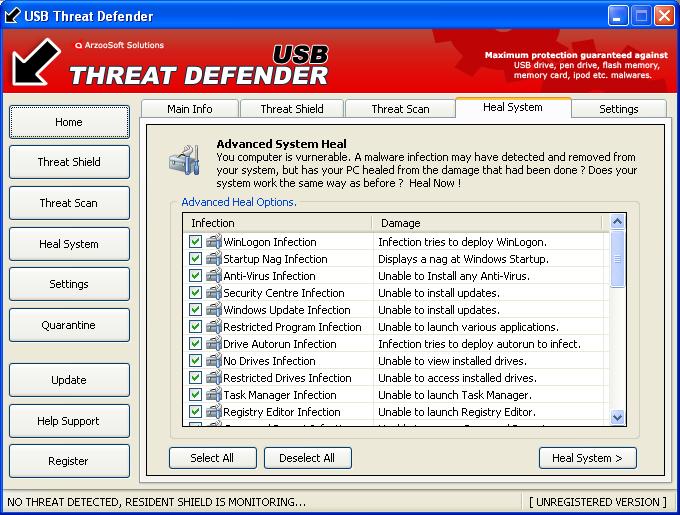Click the Security Centre Infection row icon
The width and height of the screenshot is (680, 515).
pos(214,292)
